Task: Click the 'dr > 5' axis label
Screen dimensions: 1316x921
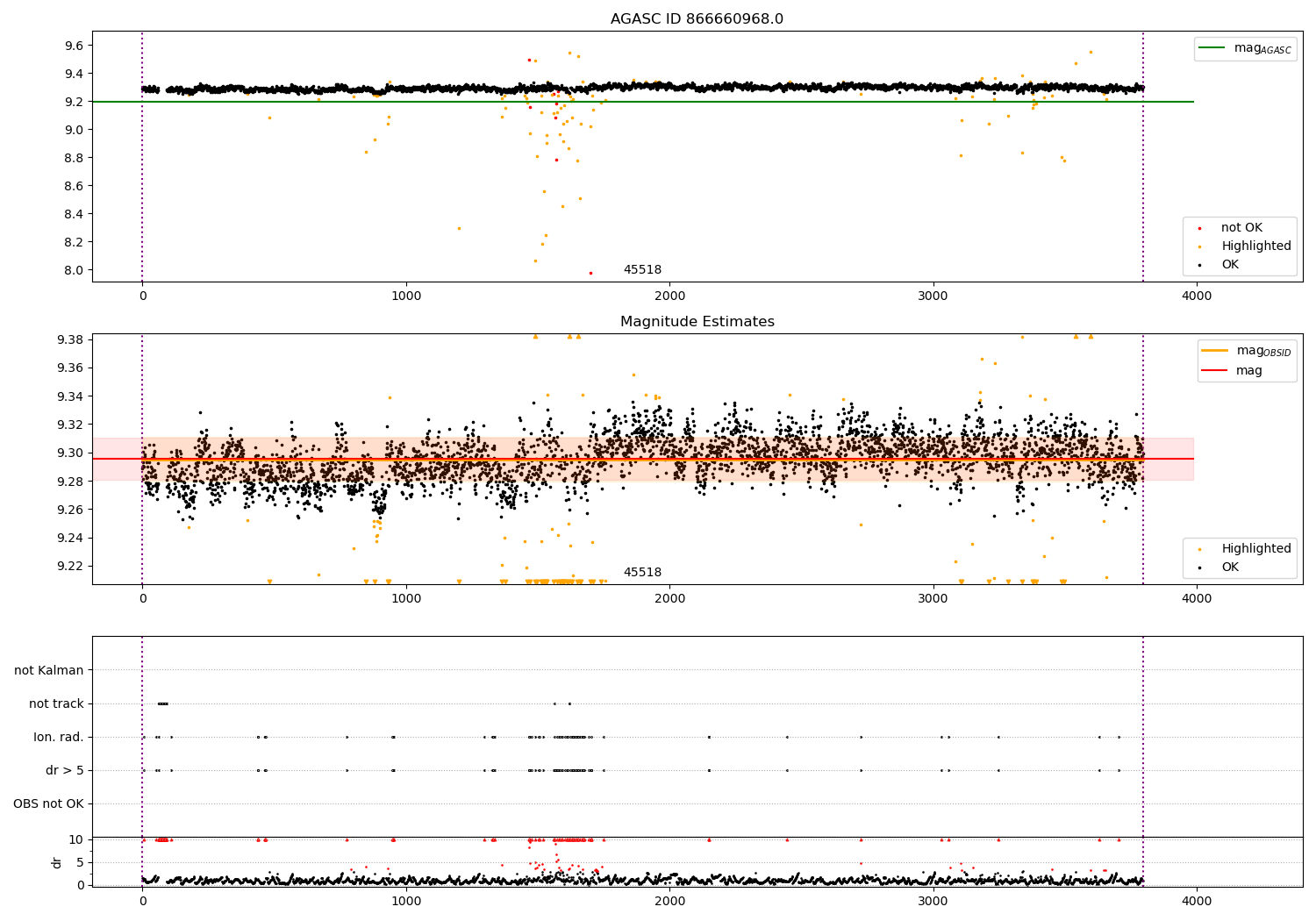Action: (x=65, y=770)
